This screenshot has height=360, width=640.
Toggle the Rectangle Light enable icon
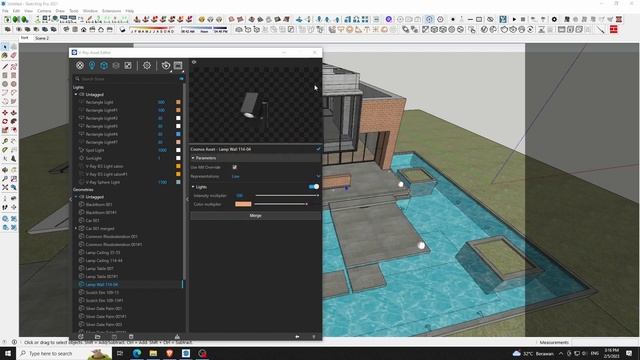[x=81, y=102]
